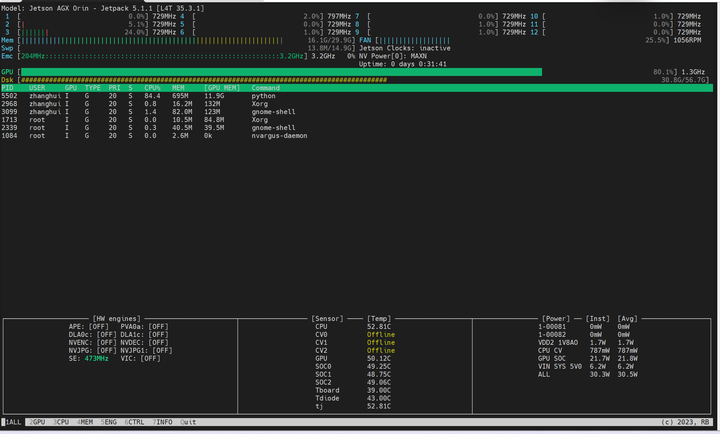Viewport: 720px width, 434px height.
Task: Click the NVENC: [OFF] engine entry
Action: pyautogui.click(x=92, y=343)
